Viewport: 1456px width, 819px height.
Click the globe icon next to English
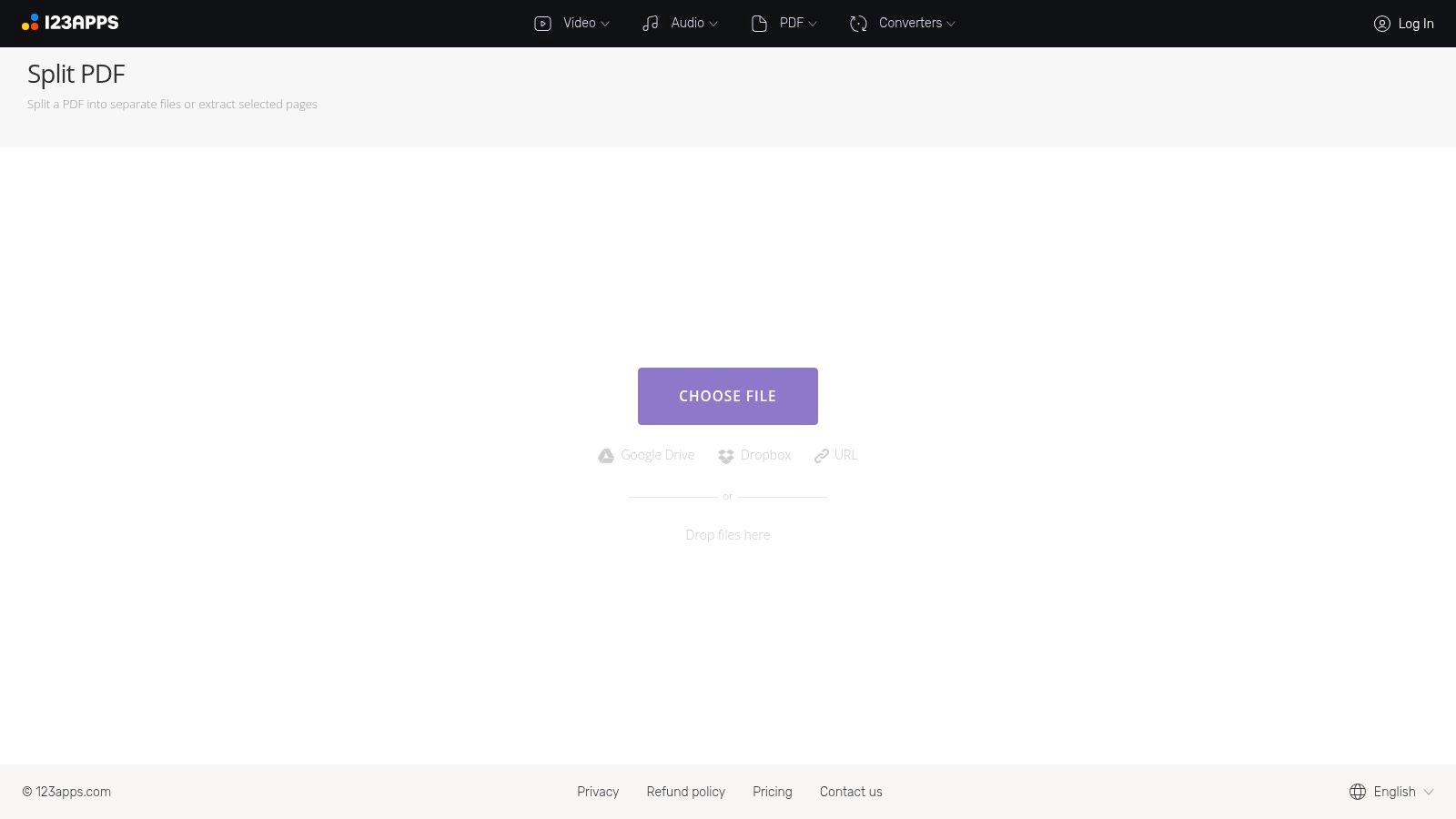click(1357, 792)
